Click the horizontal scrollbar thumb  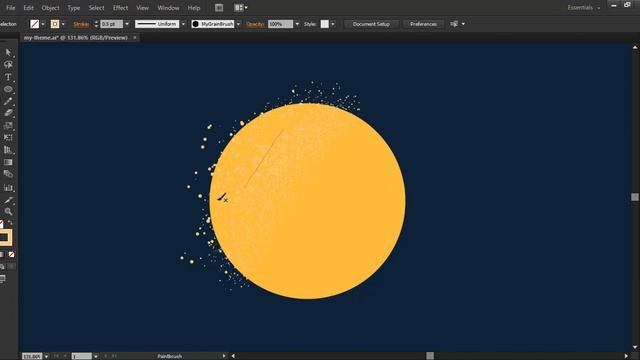[430, 356]
